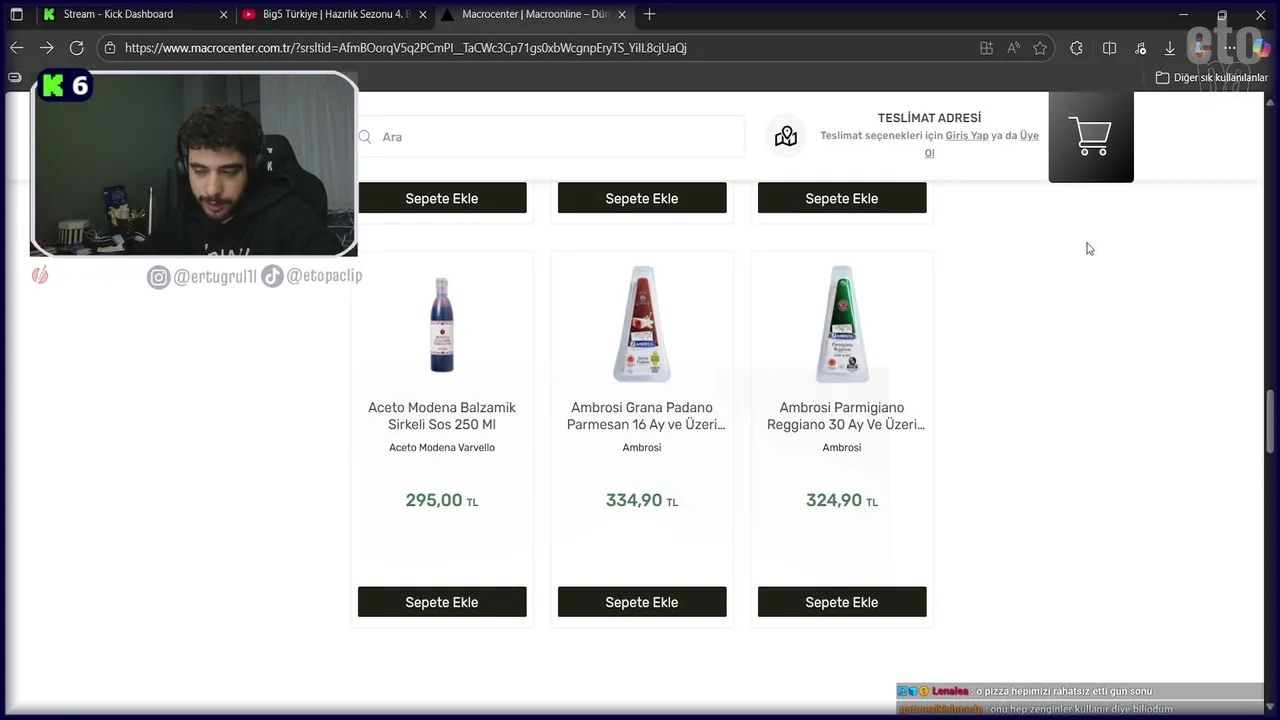The image size is (1280, 720).
Task: Open Ambrosi Parmigiano Reggiano product image
Action: tap(842, 324)
